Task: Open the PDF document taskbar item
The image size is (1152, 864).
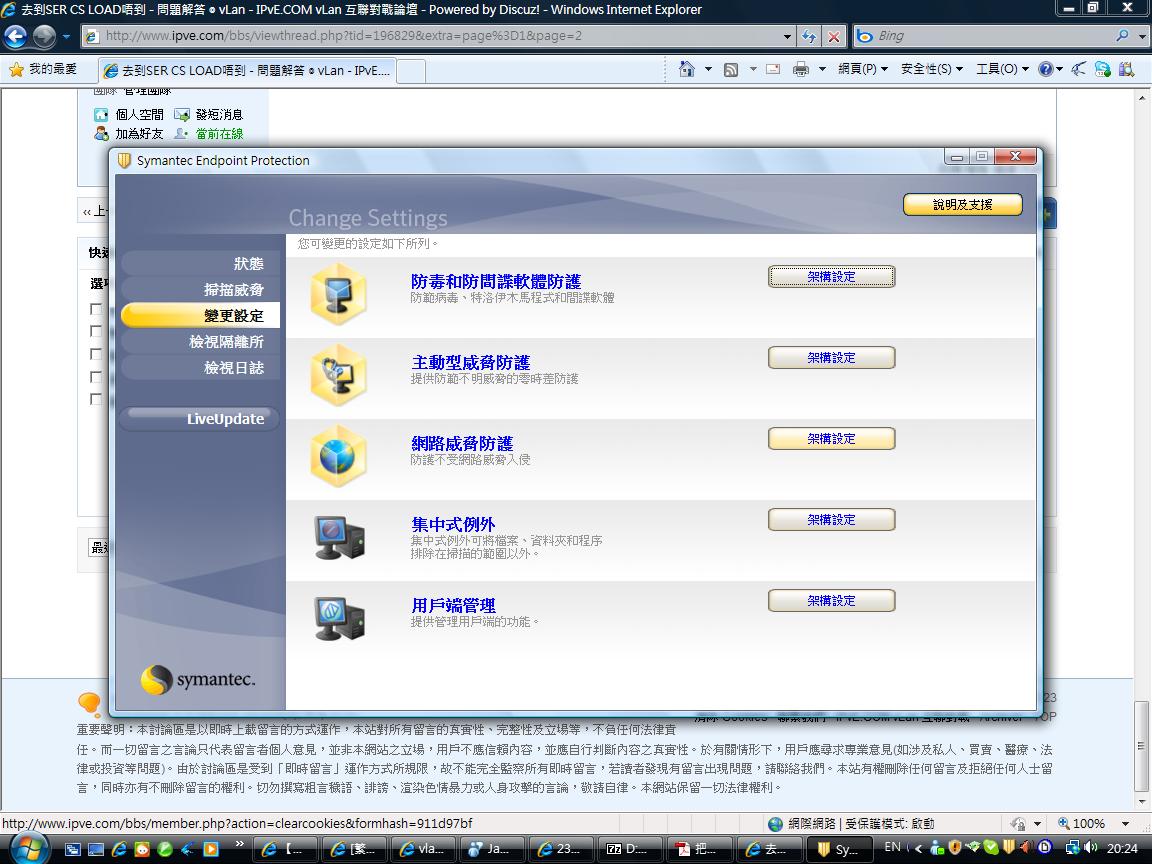Action: pyautogui.click(x=699, y=849)
